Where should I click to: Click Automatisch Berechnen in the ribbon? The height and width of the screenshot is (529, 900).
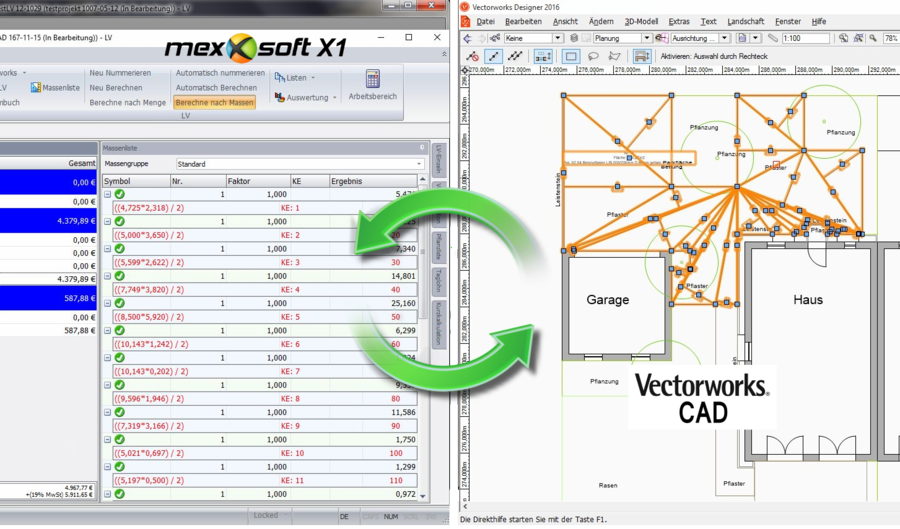(217, 88)
